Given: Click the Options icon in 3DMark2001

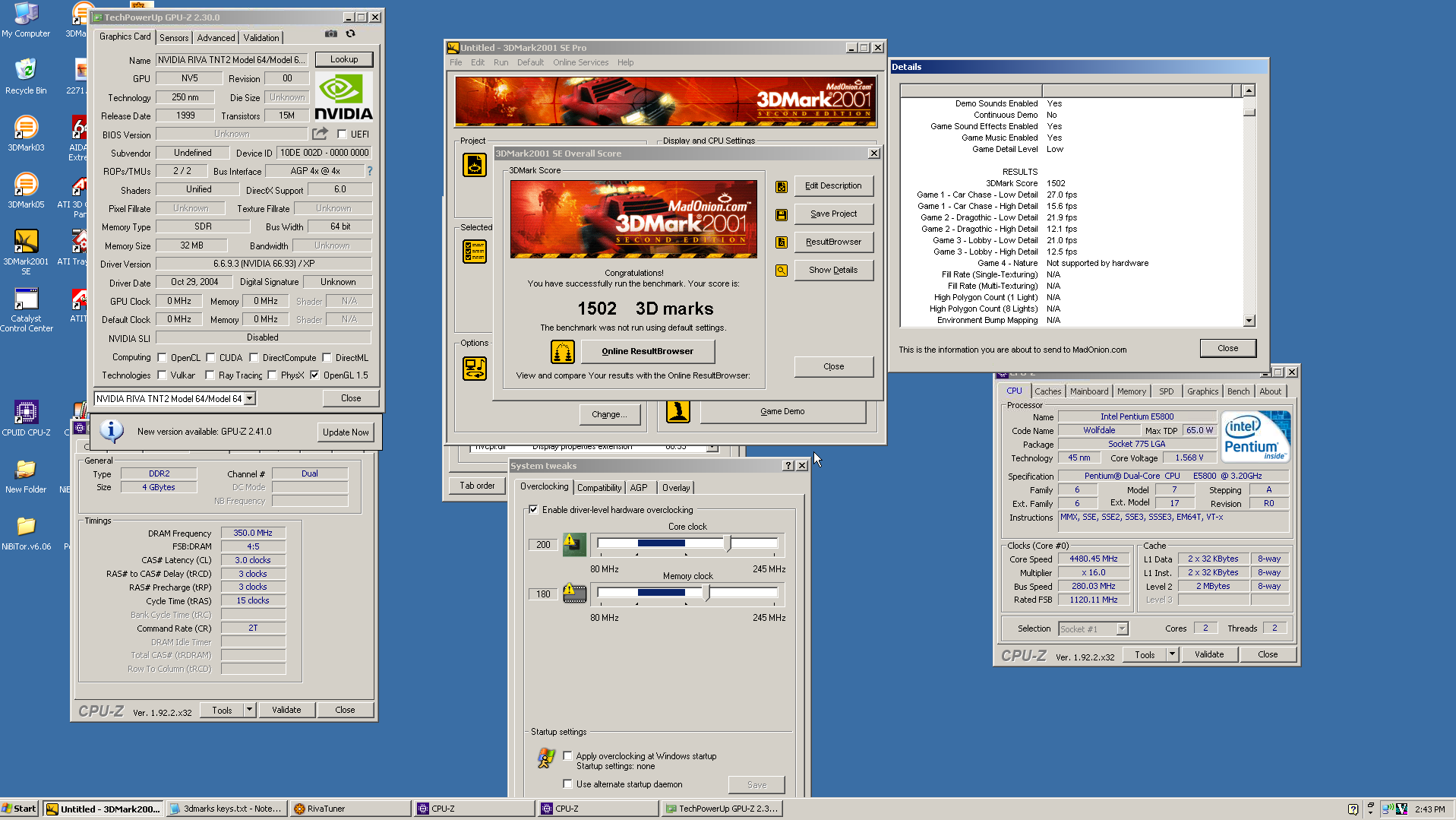Looking at the screenshot, I should (x=475, y=369).
